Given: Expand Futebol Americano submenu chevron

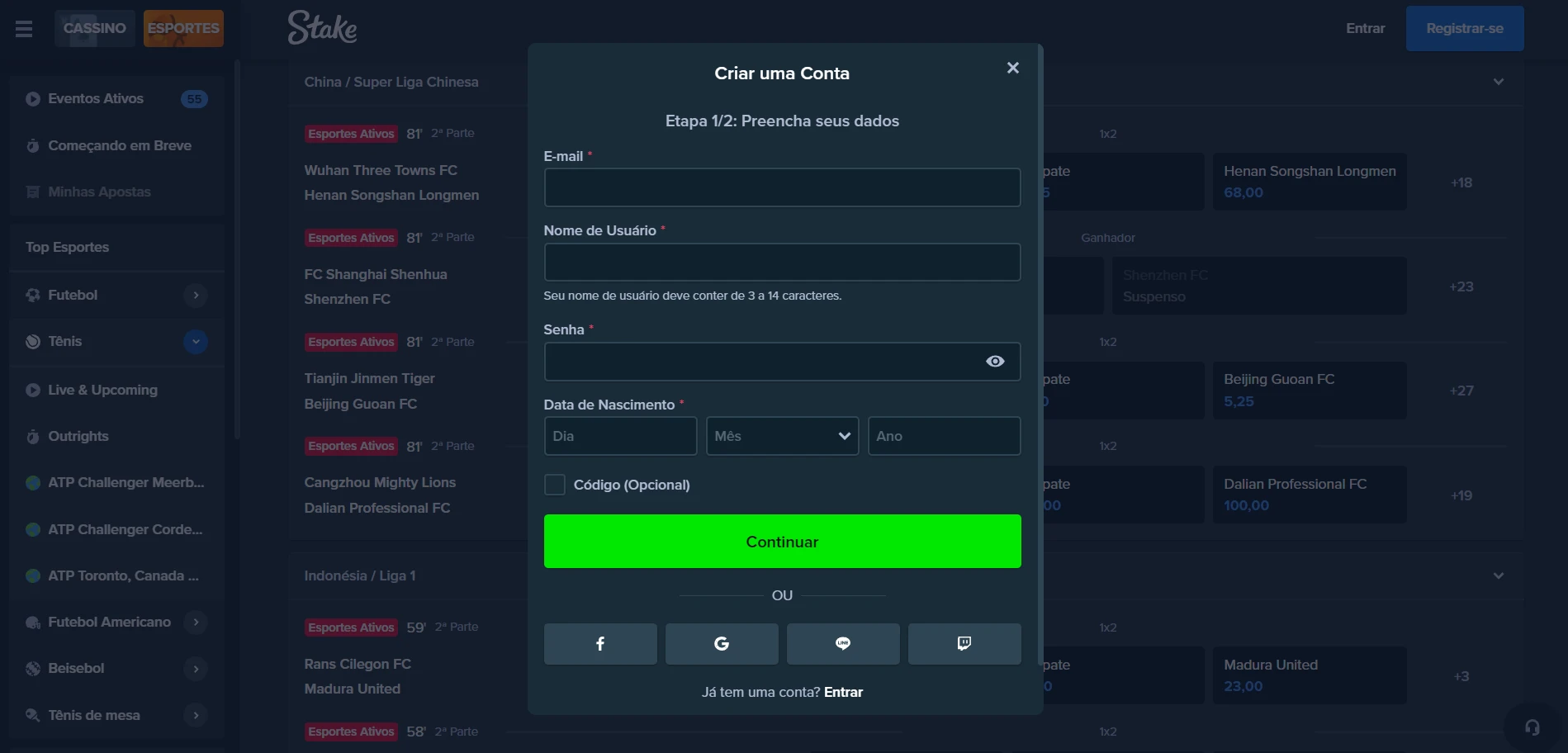Looking at the screenshot, I should click(x=196, y=623).
